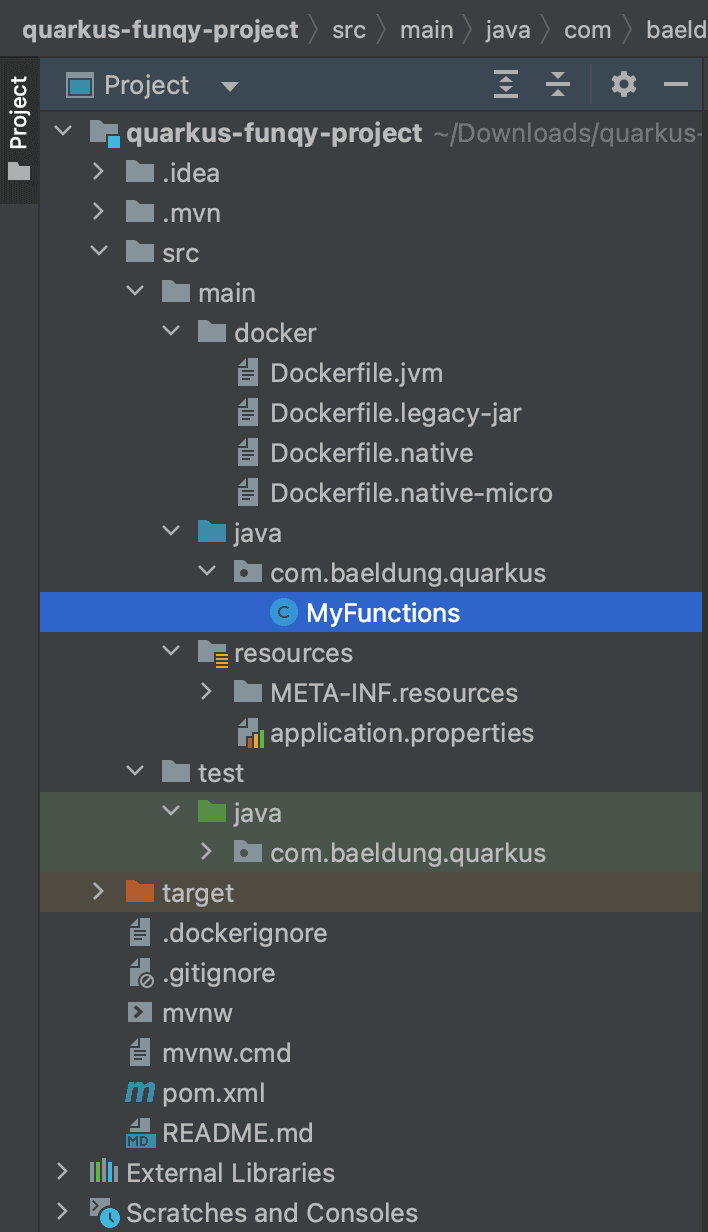The height and width of the screenshot is (1232, 708).
Task: Click the pom.xml Maven icon
Action: coord(139,1093)
